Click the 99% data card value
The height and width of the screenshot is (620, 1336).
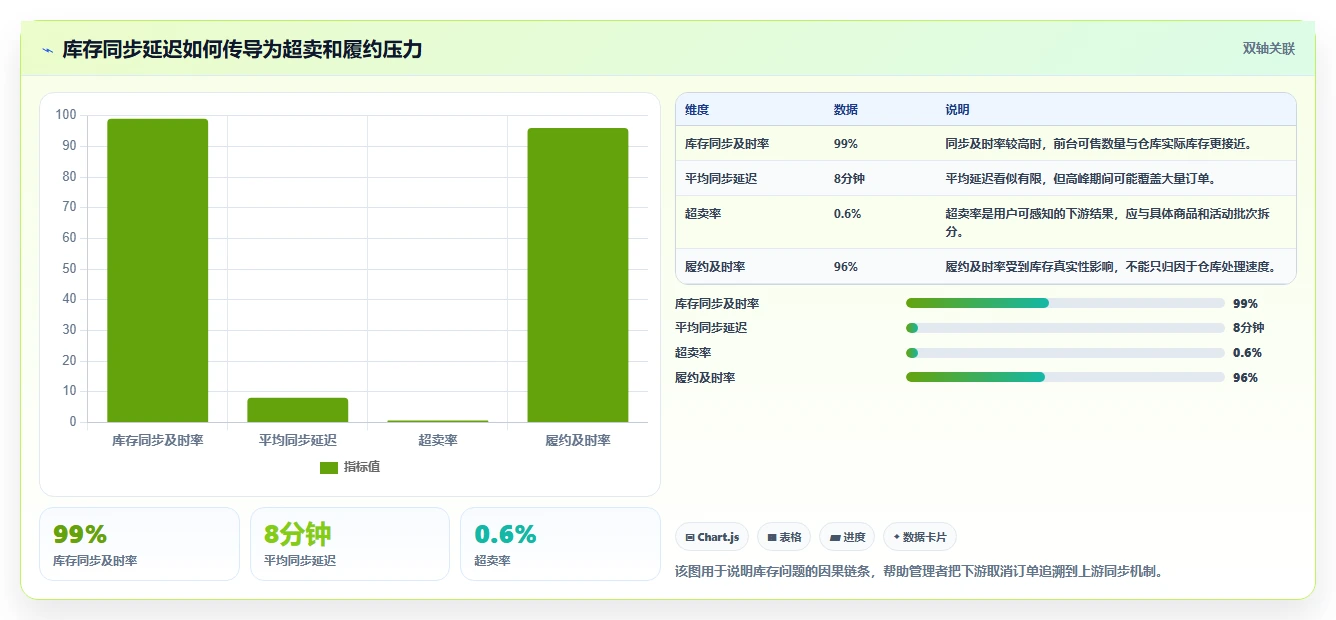pyautogui.click(x=80, y=534)
